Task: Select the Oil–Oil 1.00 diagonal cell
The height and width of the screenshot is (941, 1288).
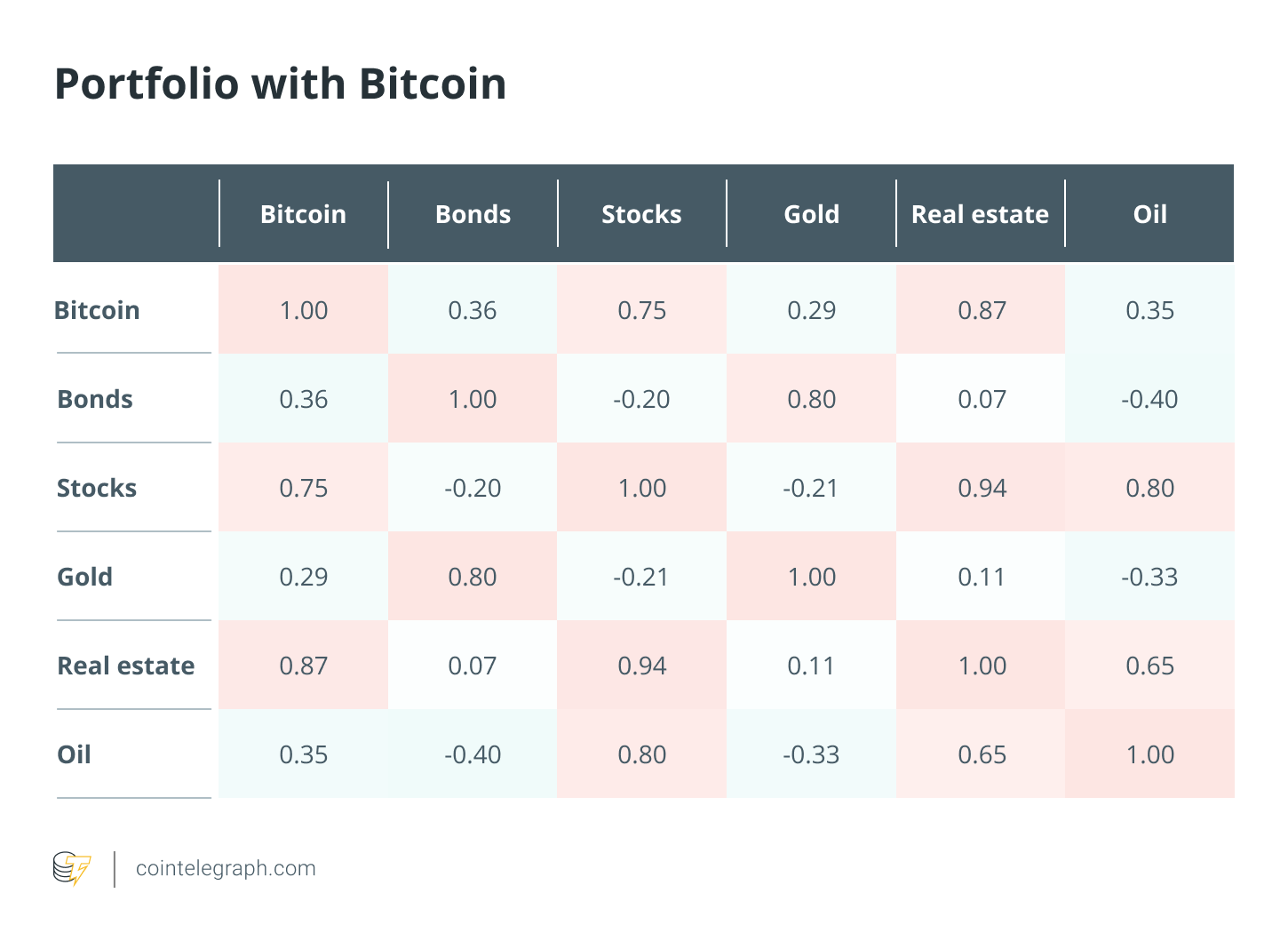Action: click(x=1149, y=754)
